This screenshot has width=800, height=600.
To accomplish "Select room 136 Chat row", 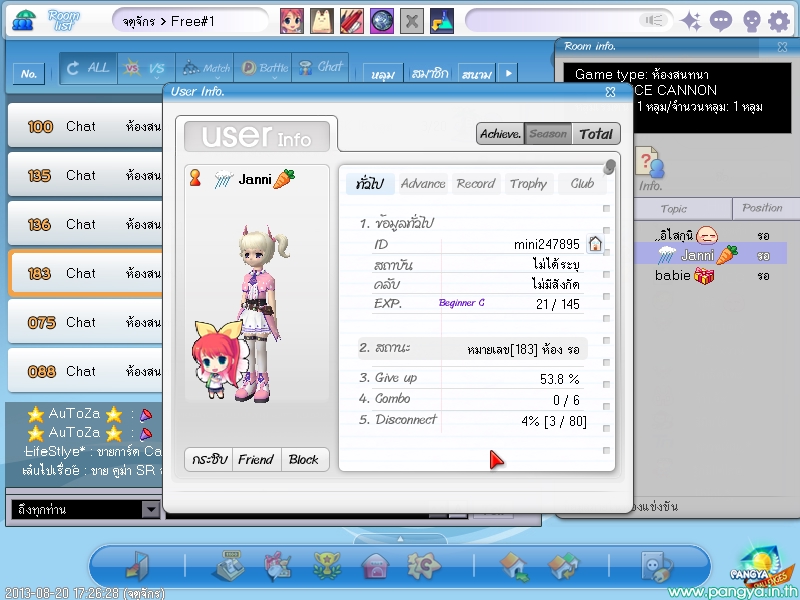I will click(x=86, y=224).
